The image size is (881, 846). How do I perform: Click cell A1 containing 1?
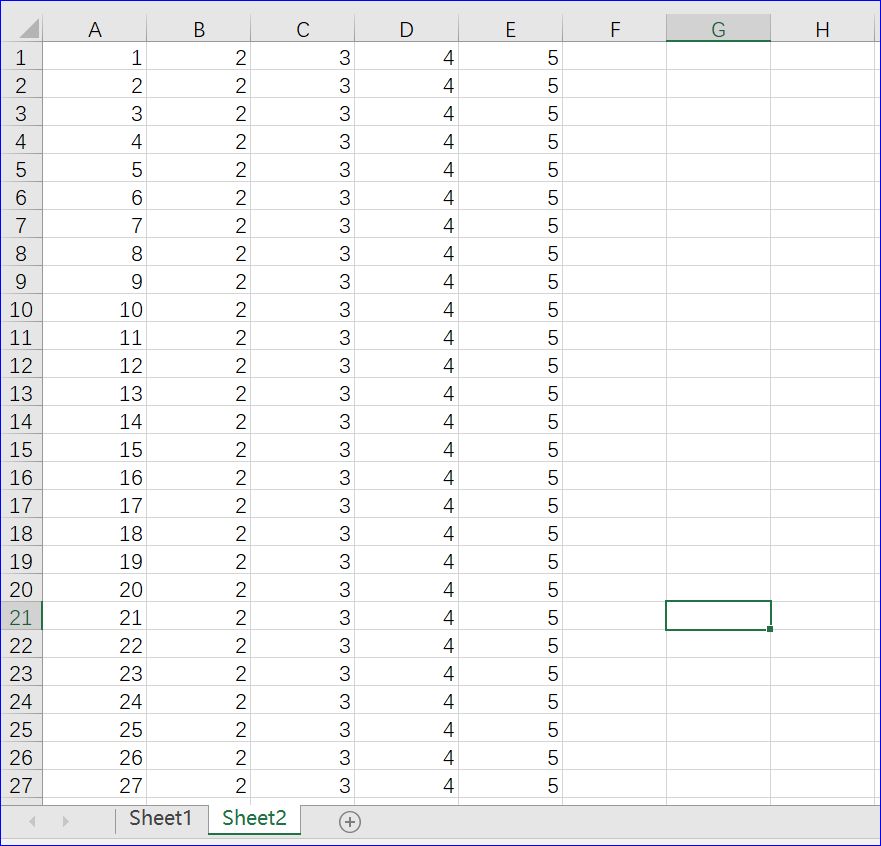coord(94,57)
